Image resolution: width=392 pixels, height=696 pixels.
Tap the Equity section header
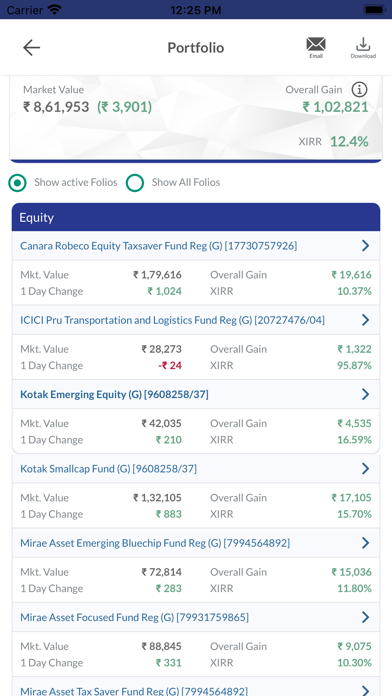tap(196, 218)
